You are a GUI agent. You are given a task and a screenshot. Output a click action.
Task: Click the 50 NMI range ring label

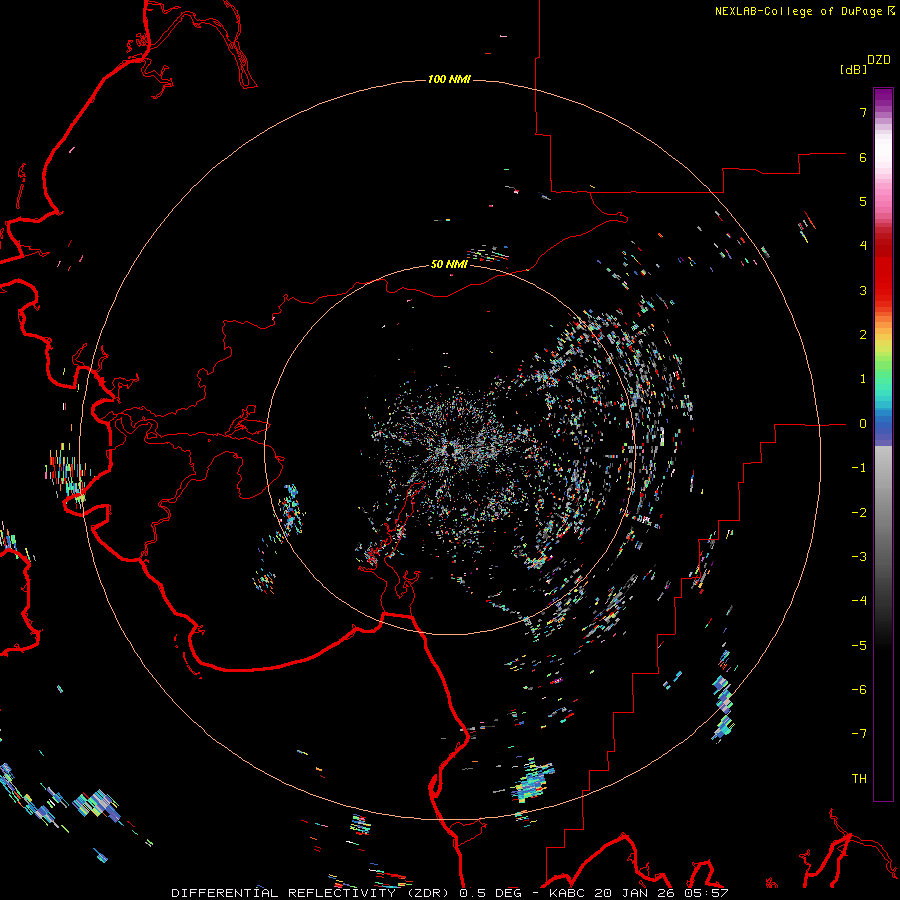449,264
